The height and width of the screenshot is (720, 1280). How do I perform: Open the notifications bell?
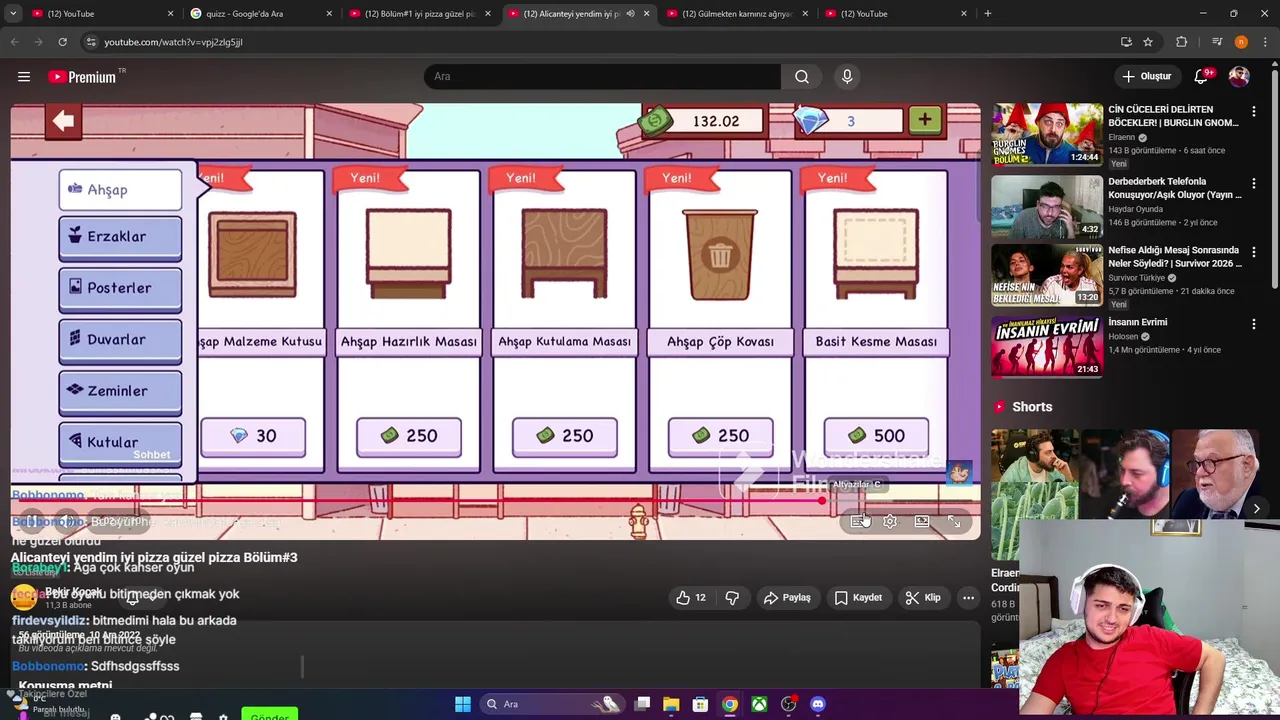[1201, 77]
